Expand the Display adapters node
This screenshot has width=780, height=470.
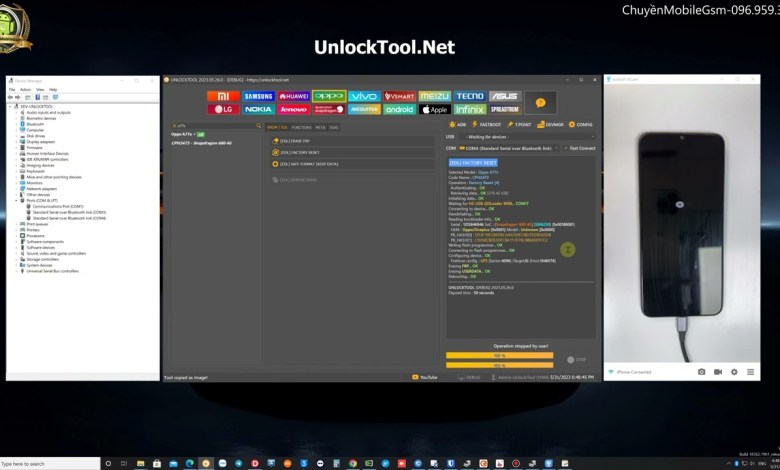16,142
